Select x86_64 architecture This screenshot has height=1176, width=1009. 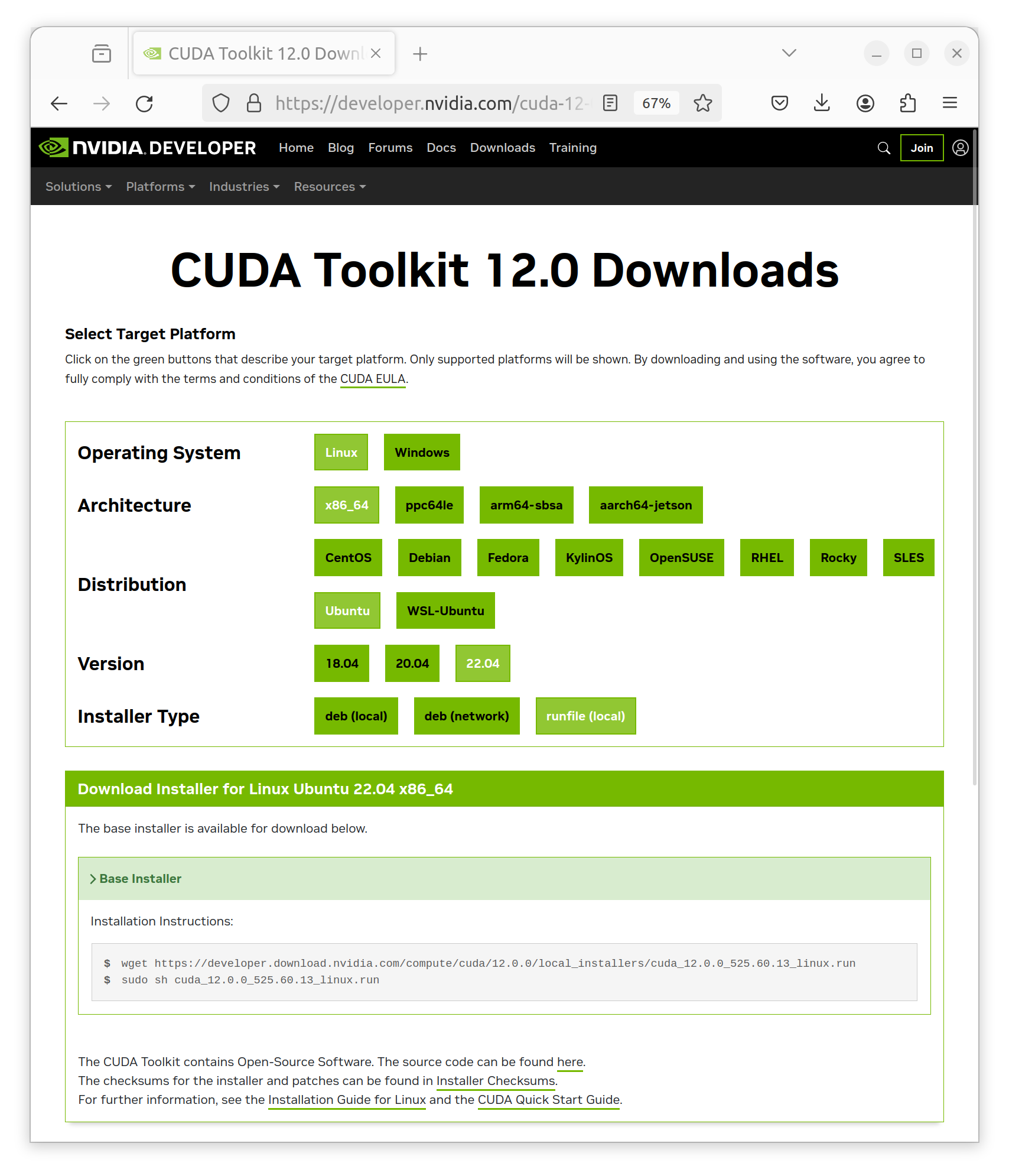(347, 505)
